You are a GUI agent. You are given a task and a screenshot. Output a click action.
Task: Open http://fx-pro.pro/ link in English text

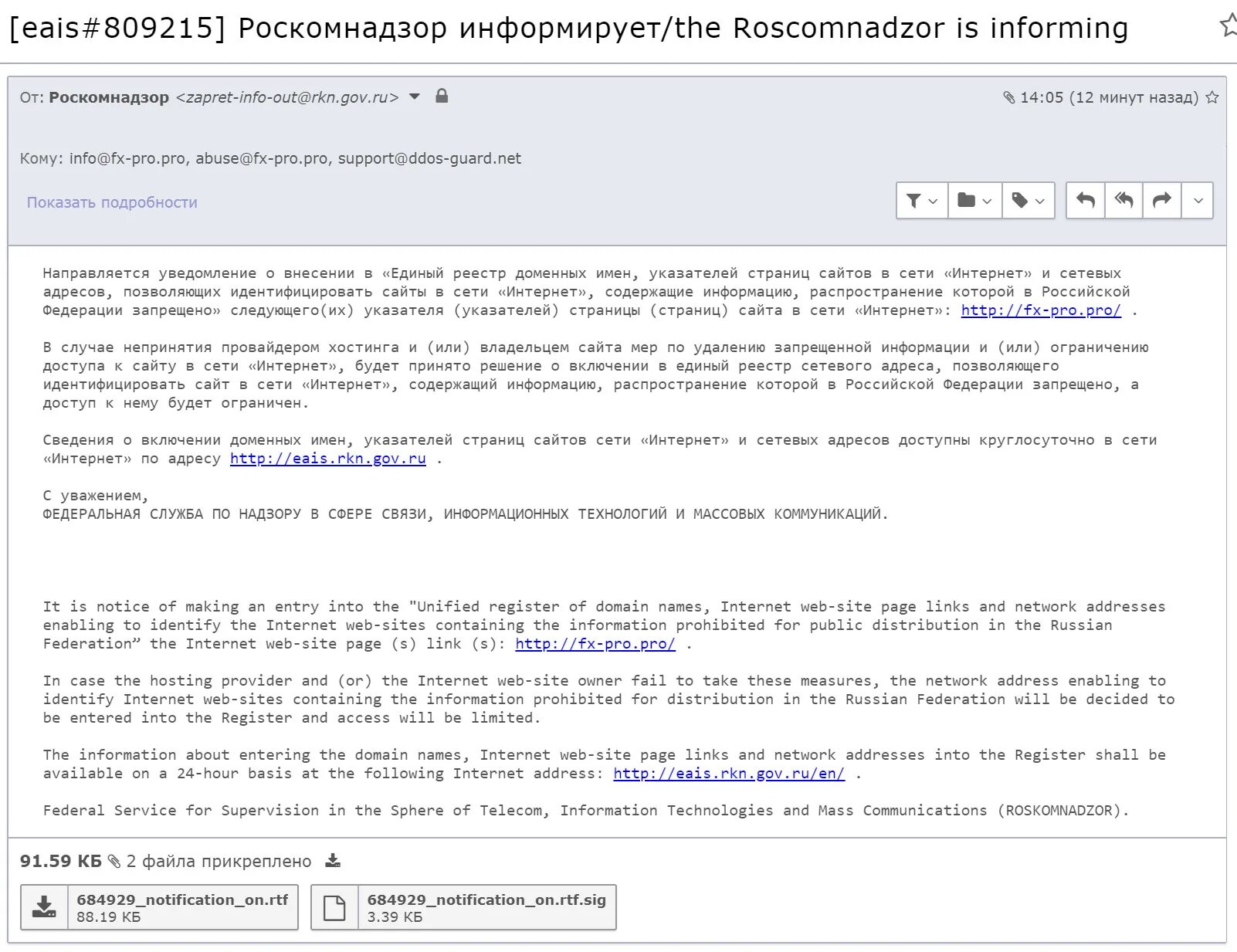tap(595, 644)
